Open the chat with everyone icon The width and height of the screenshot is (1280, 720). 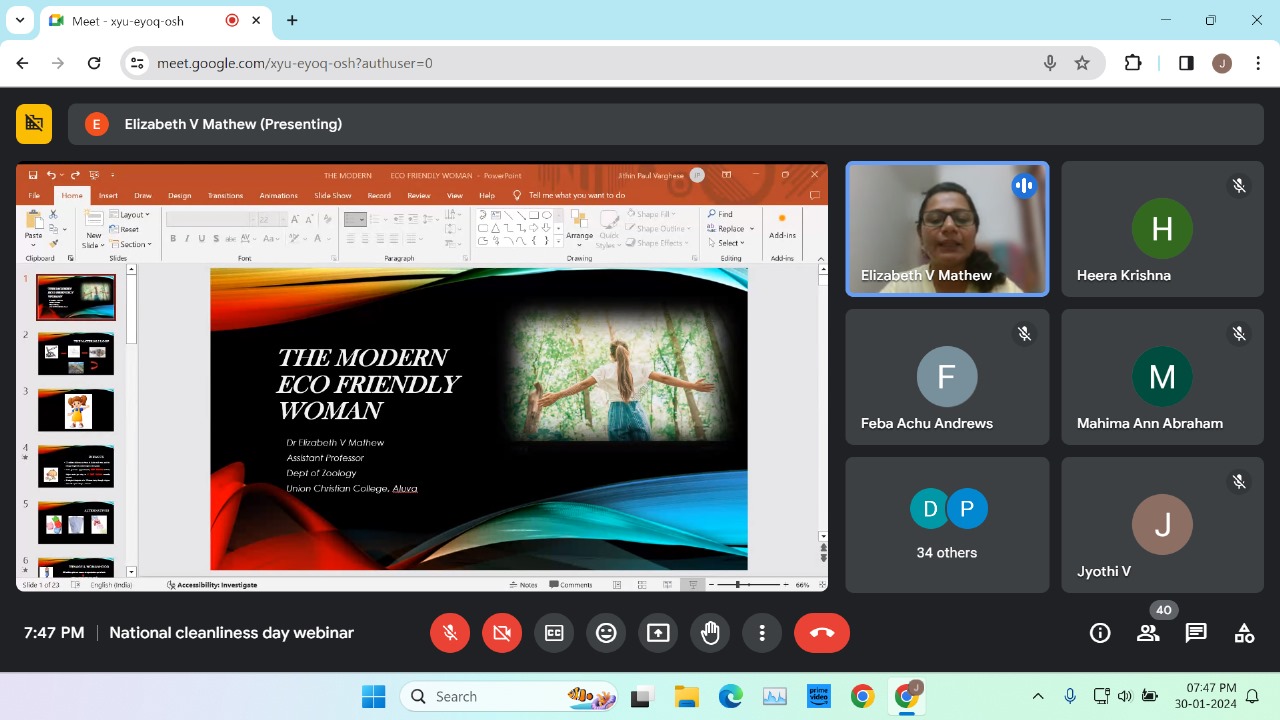coord(1196,633)
